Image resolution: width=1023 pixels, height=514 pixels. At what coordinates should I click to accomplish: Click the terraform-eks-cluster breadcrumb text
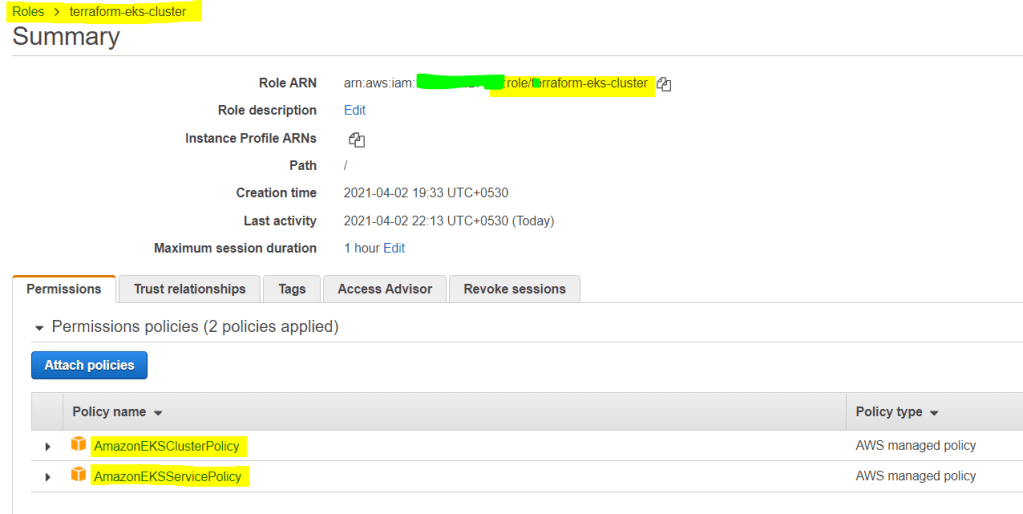[128, 12]
